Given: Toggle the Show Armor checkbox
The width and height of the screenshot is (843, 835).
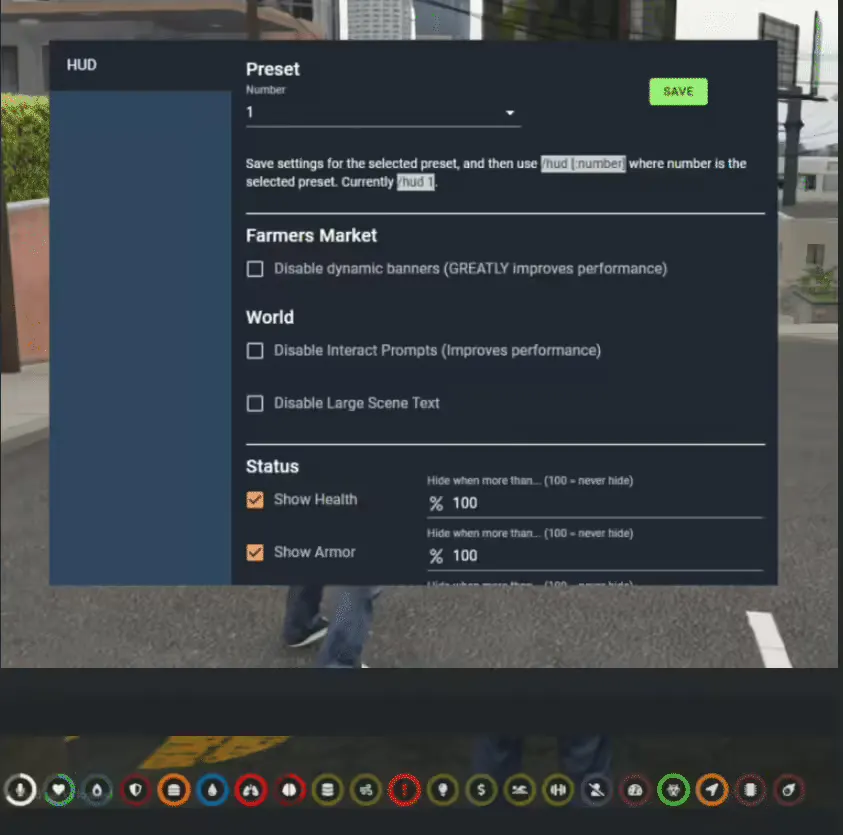Looking at the screenshot, I should [255, 552].
